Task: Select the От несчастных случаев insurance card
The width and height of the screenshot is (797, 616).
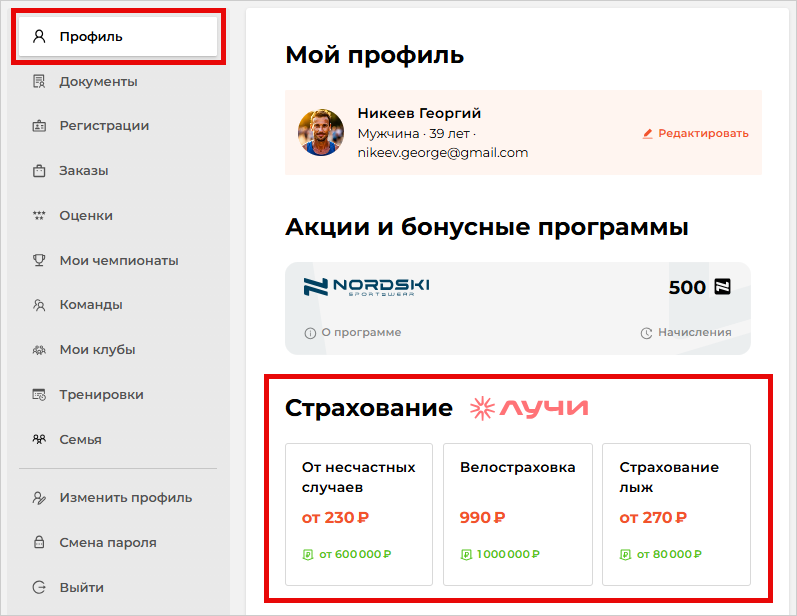Action: pos(359,514)
